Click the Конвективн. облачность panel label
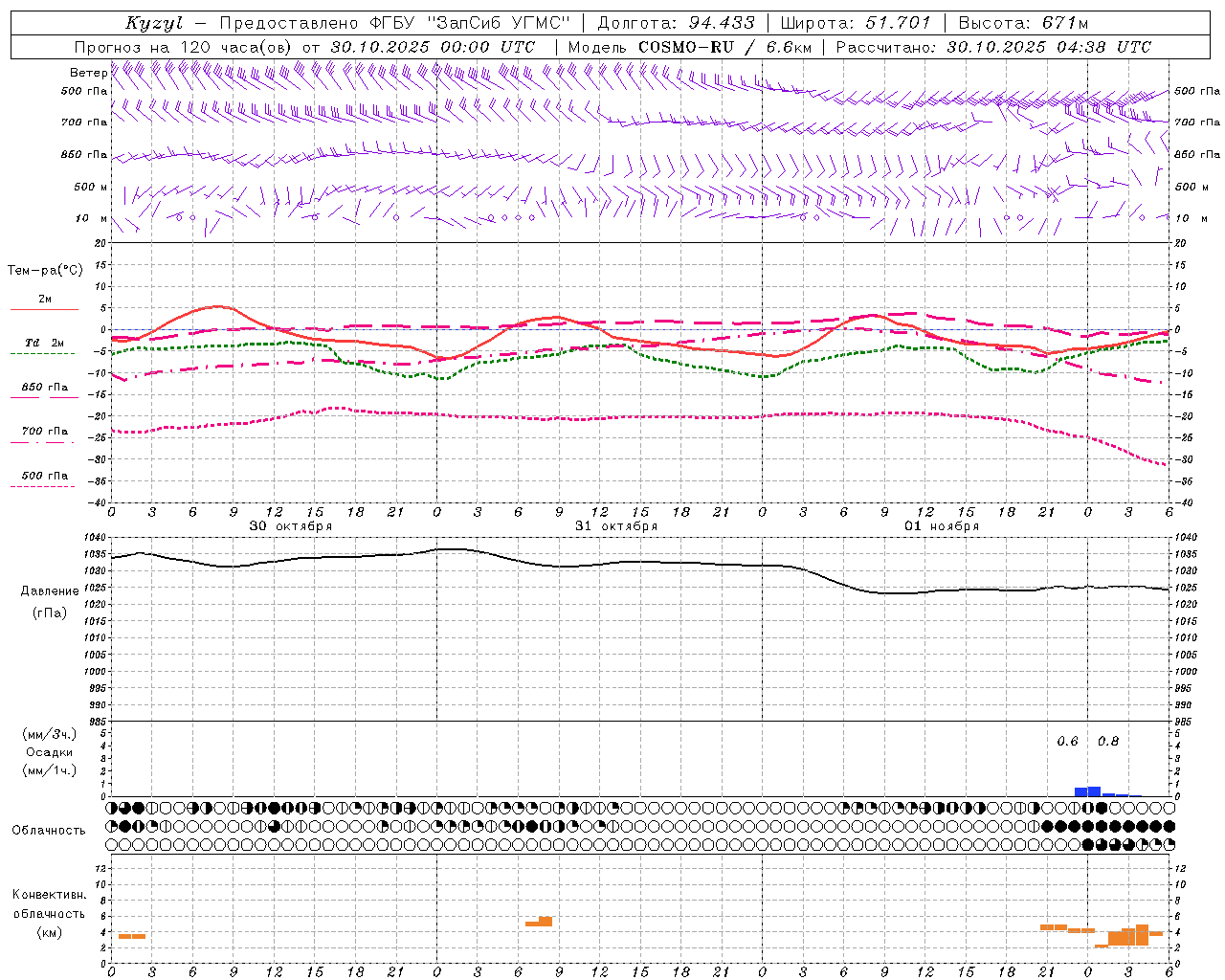1225x980 pixels. click(x=49, y=913)
